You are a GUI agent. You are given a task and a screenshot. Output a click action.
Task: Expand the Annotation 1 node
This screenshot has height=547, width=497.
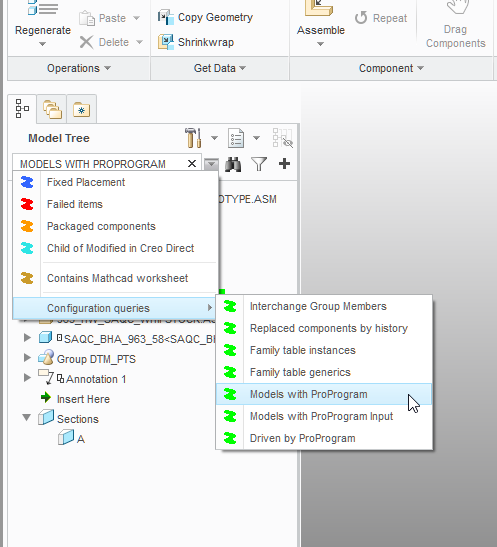[x=27, y=378]
